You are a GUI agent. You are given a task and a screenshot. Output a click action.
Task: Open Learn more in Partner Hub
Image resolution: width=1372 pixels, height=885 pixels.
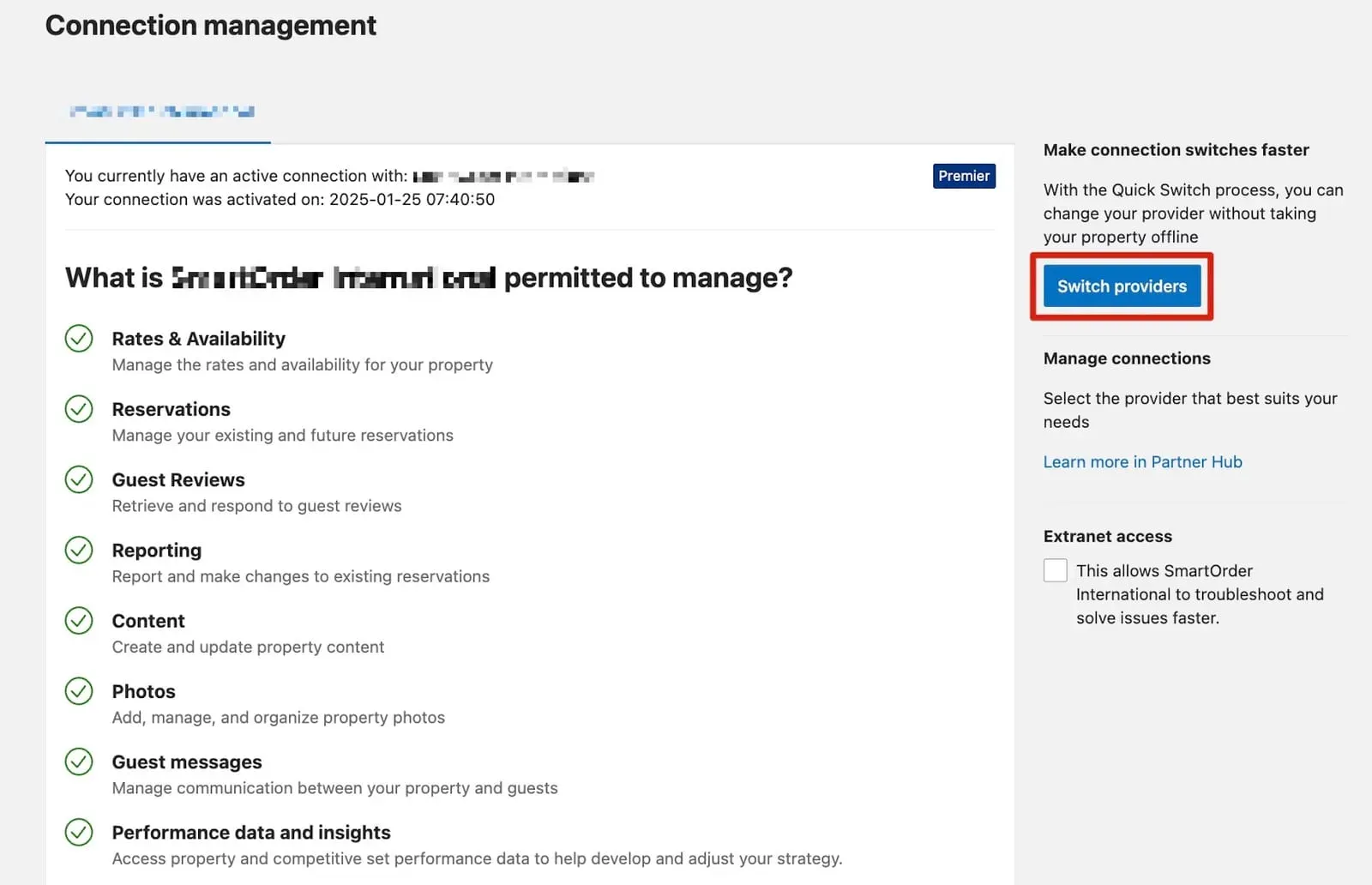tap(1142, 461)
